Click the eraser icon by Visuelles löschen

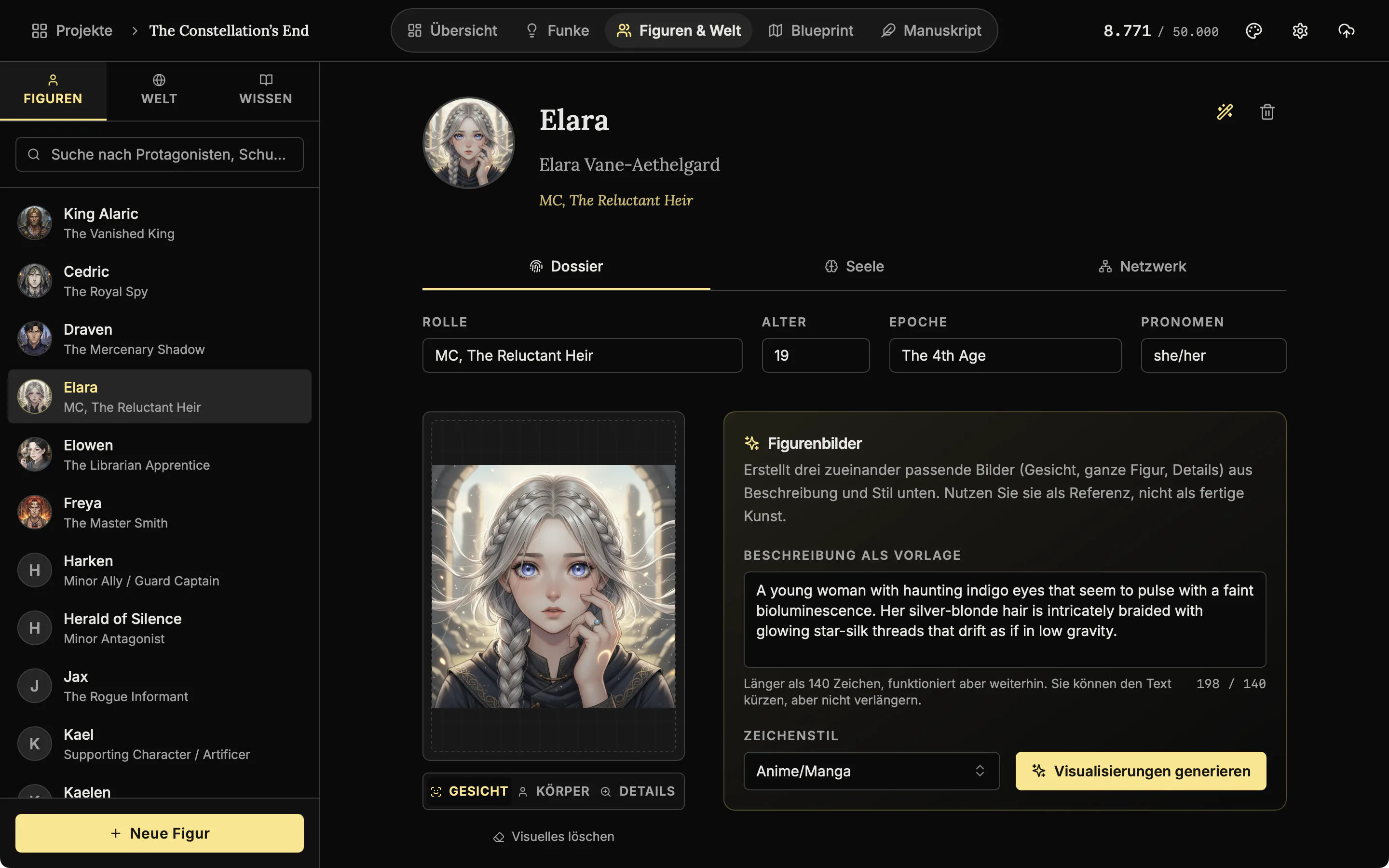tap(498, 837)
